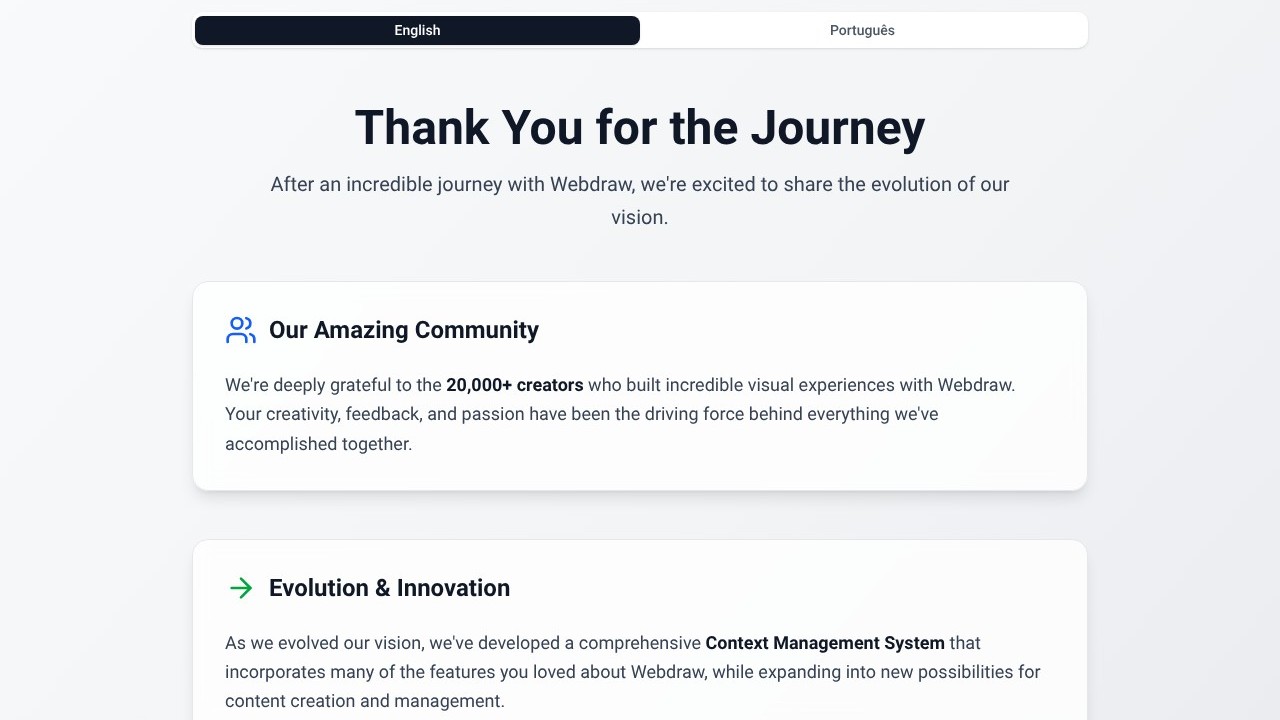Click the "accomplished together." text line

(318, 444)
